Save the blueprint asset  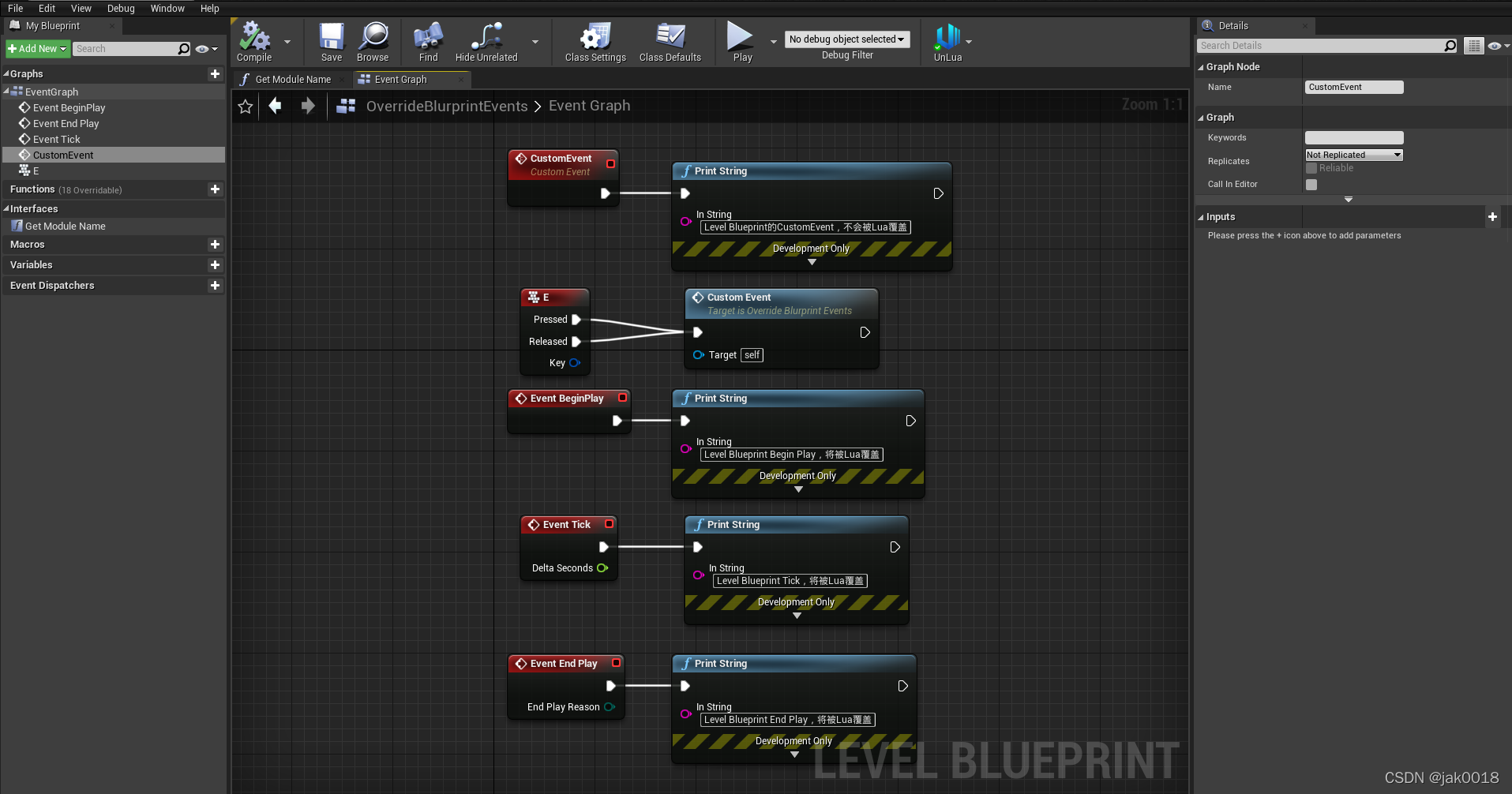[332, 42]
